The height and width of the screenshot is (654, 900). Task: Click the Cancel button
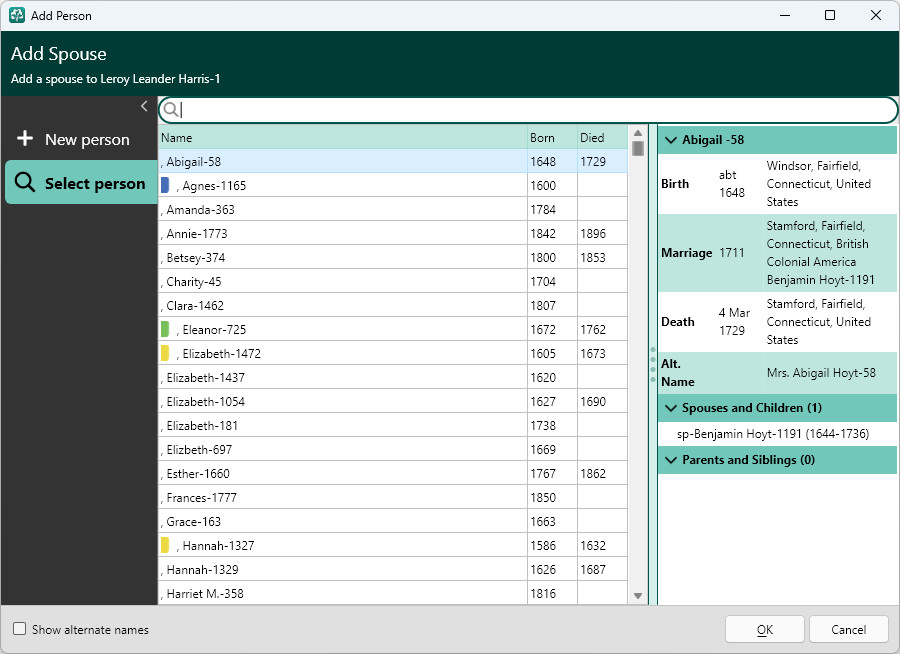(x=848, y=629)
